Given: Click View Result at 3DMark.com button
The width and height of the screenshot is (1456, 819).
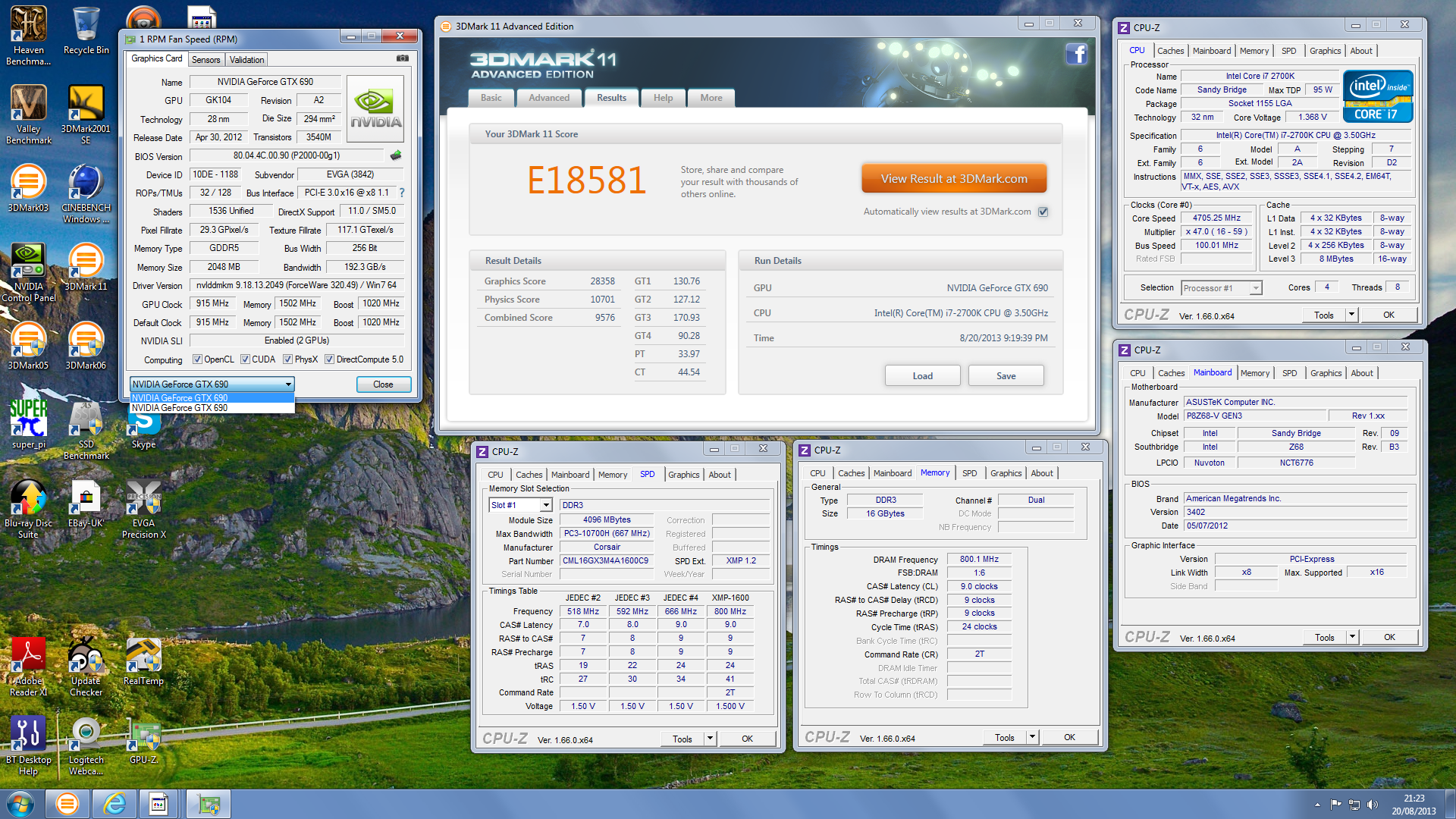Looking at the screenshot, I should coord(954,179).
